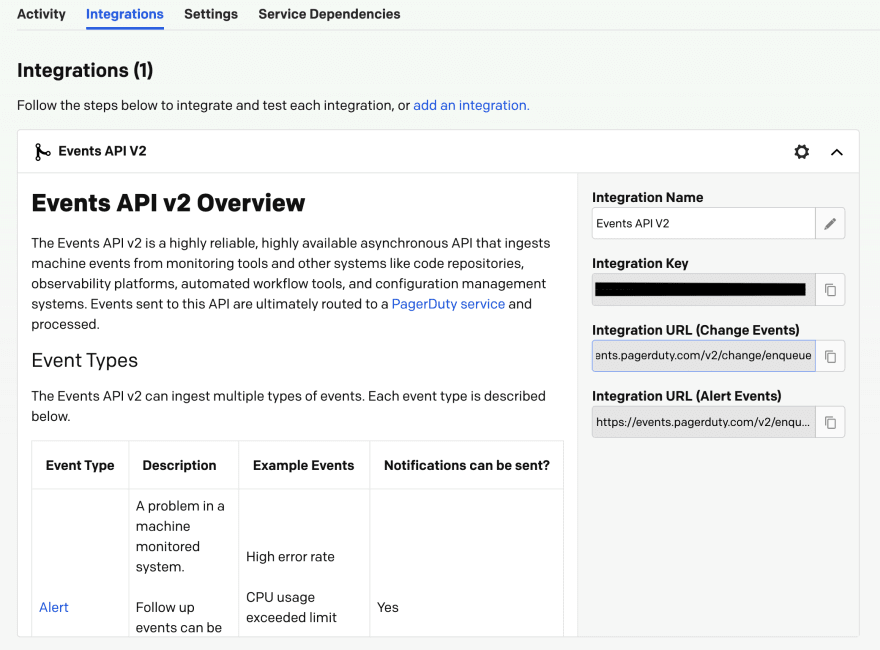Image resolution: width=880 pixels, height=650 pixels.
Task: Click the Change Events URL text field
Action: (700, 355)
